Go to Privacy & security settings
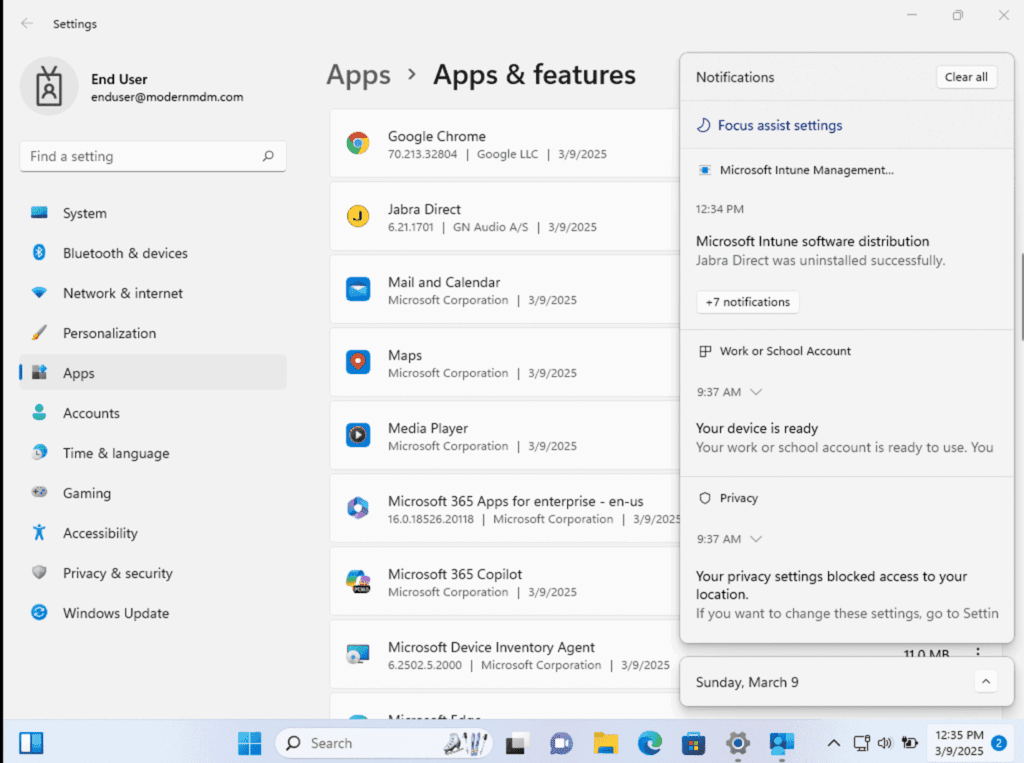This screenshot has width=1024, height=763. click(x=117, y=573)
